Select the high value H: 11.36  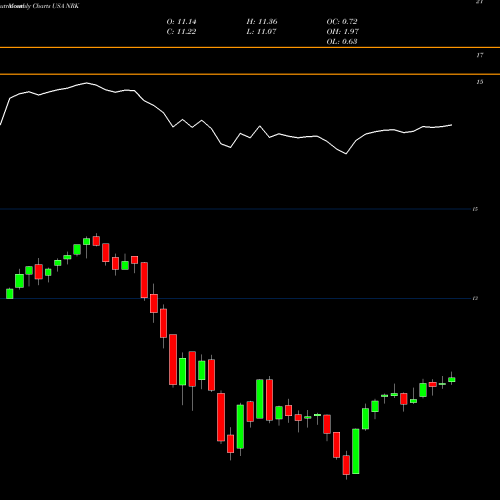pyautogui.click(x=262, y=22)
